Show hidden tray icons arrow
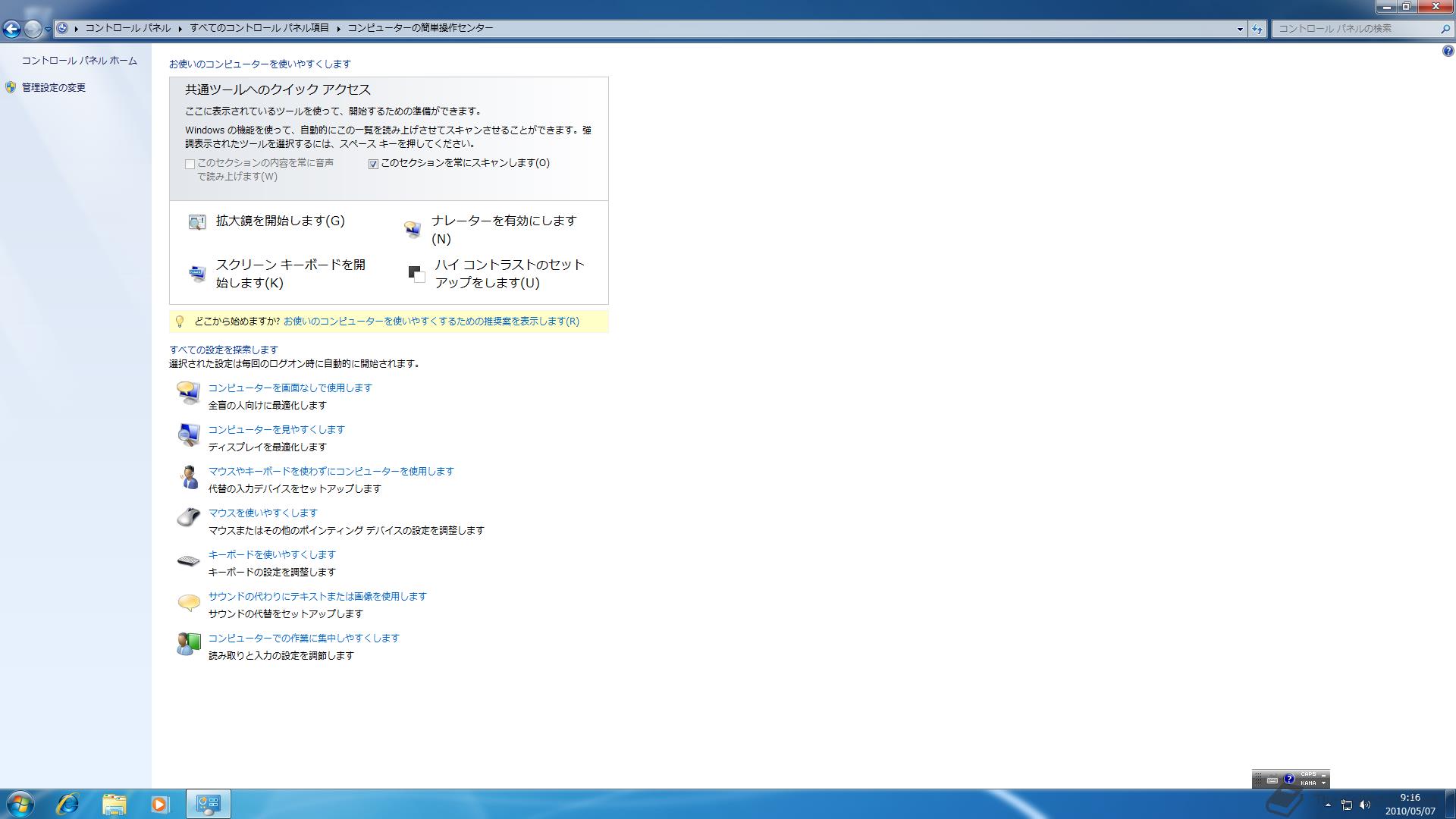Viewport: 1456px width, 819px height. click(x=1328, y=805)
